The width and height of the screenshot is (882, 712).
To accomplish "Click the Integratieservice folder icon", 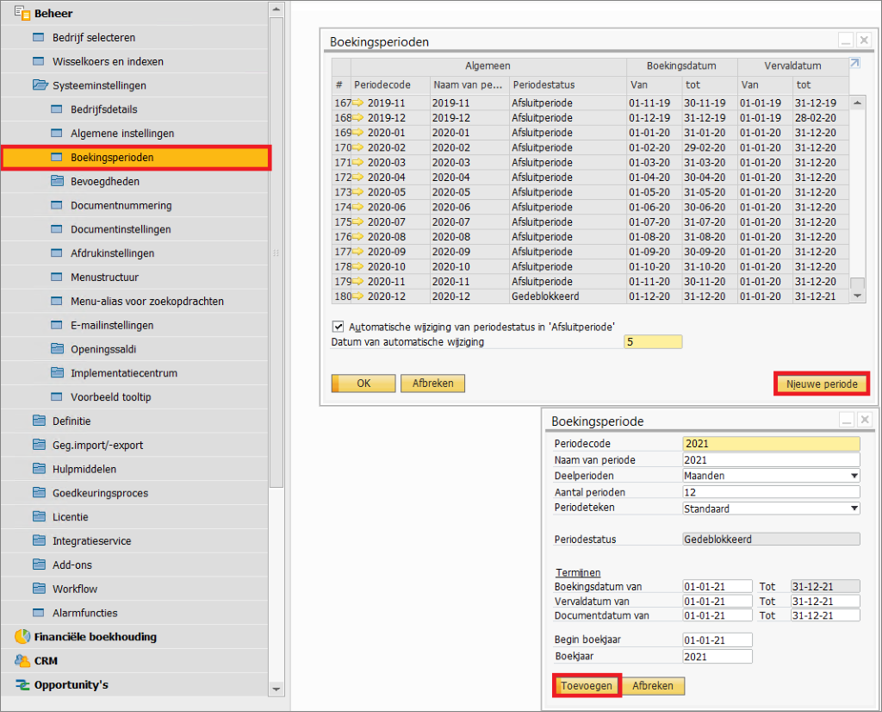I will click(39, 540).
